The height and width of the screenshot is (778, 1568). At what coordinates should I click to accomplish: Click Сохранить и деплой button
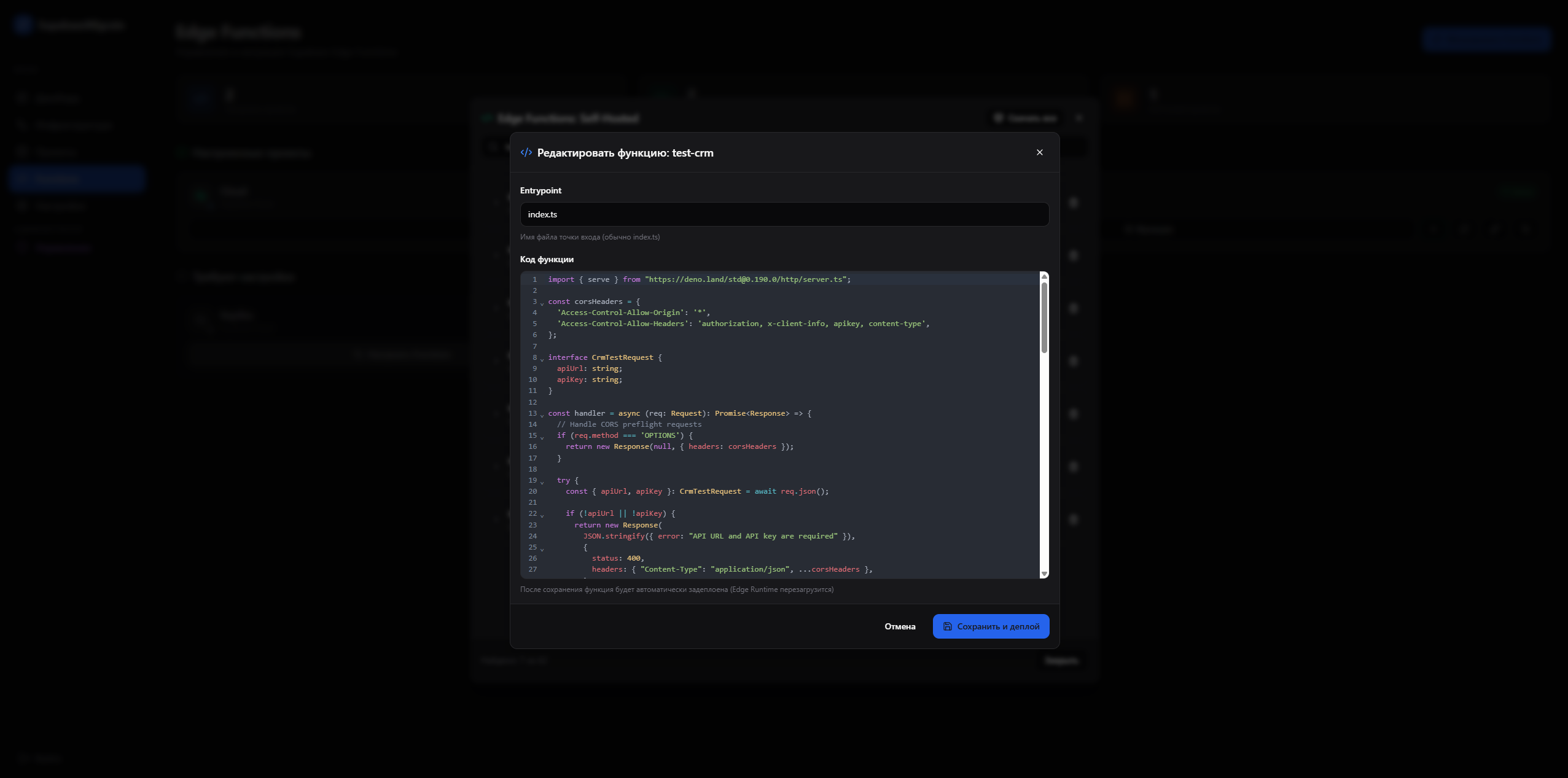[x=990, y=626]
